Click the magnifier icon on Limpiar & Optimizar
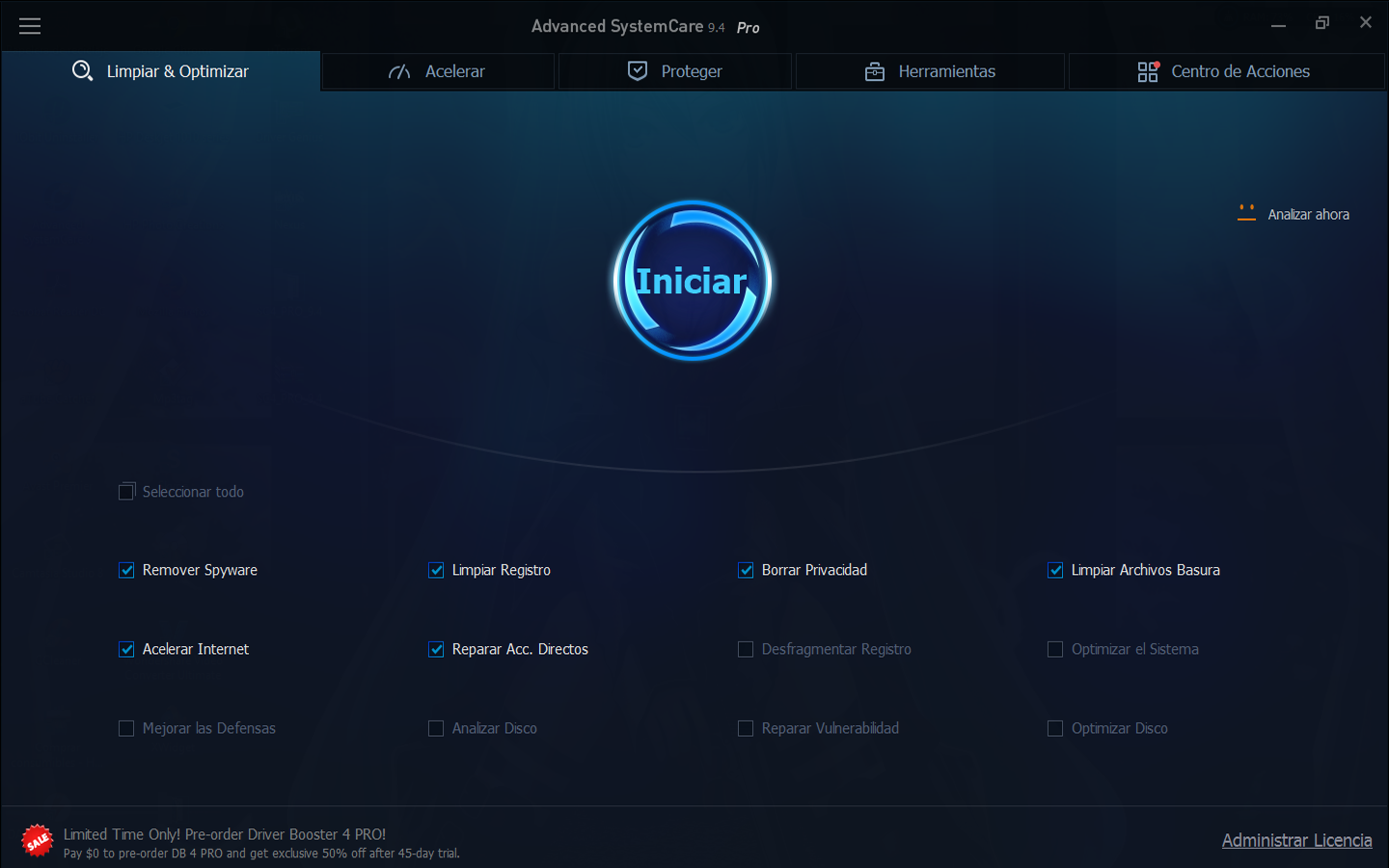The width and height of the screenshot is (1389, 868). point(82,71)
